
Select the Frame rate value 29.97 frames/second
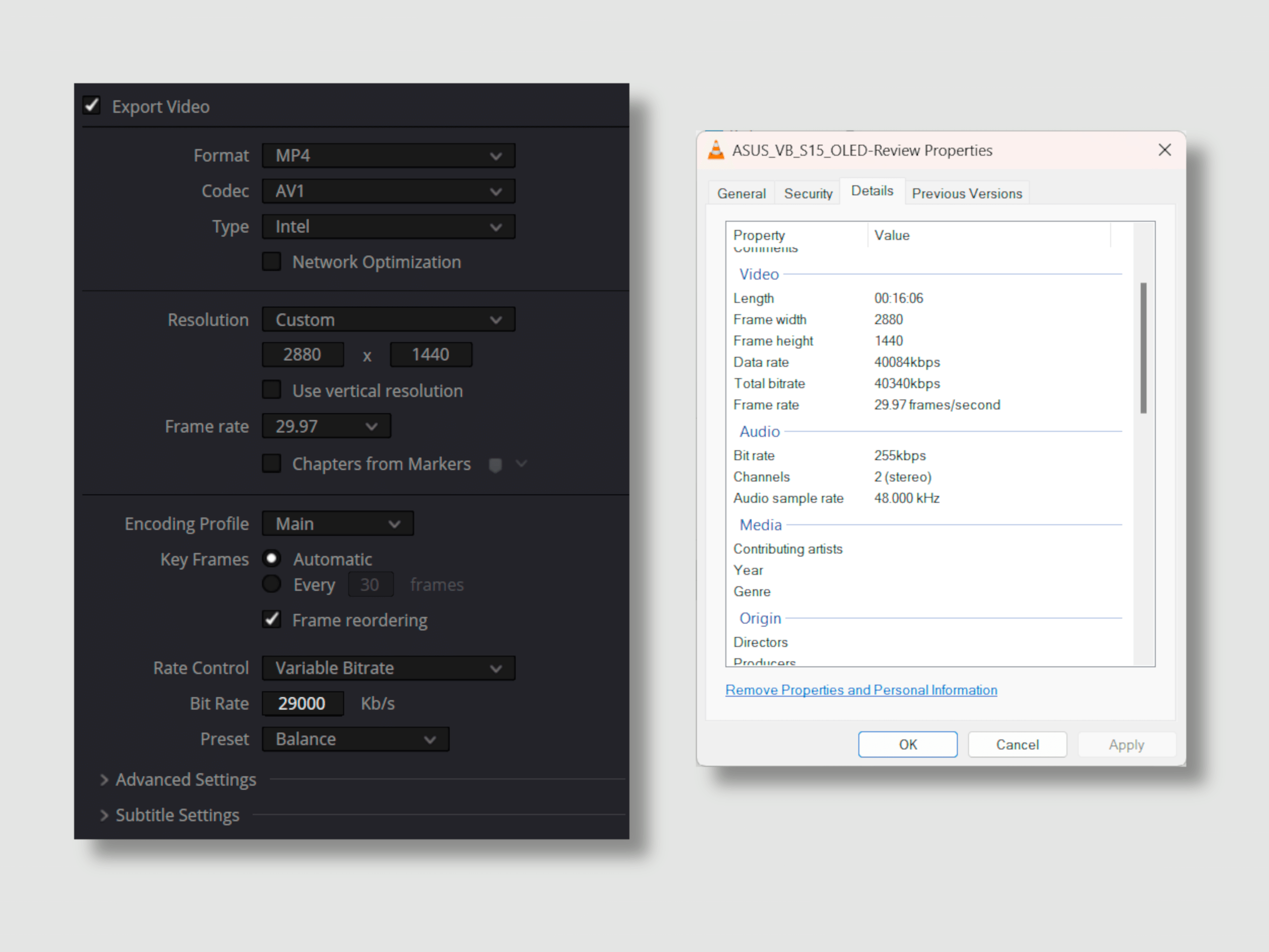tap(937, 405)
